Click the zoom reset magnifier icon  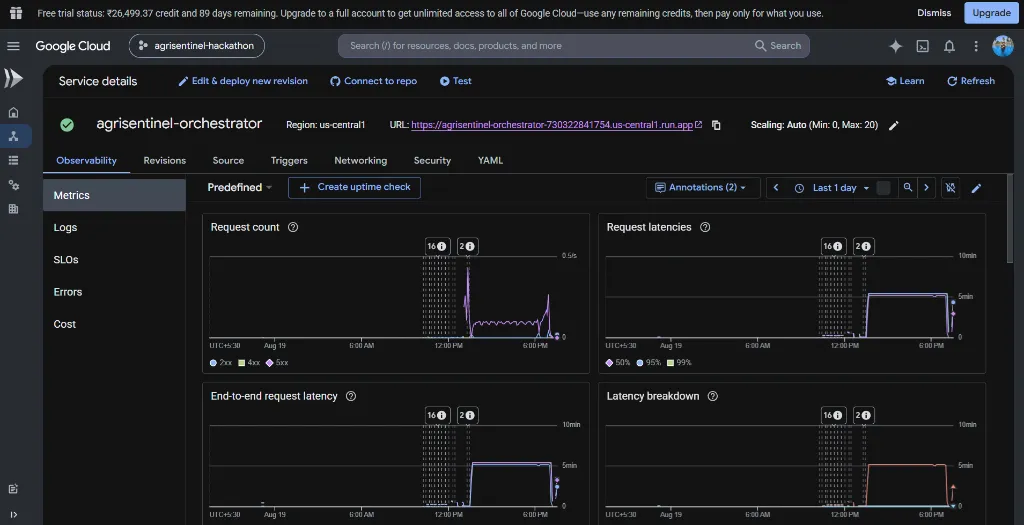(908, 187)
